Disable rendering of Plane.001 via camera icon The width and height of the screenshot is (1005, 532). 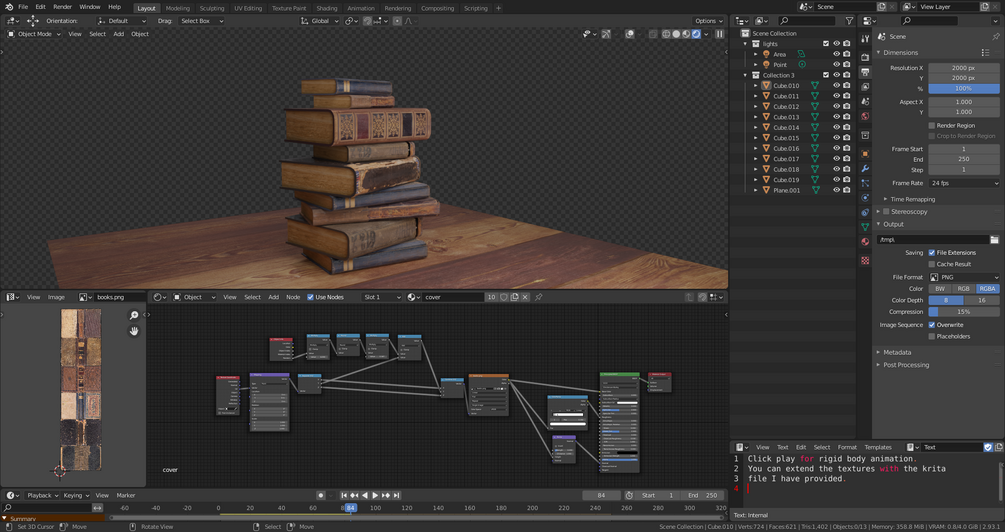[847, 190]
